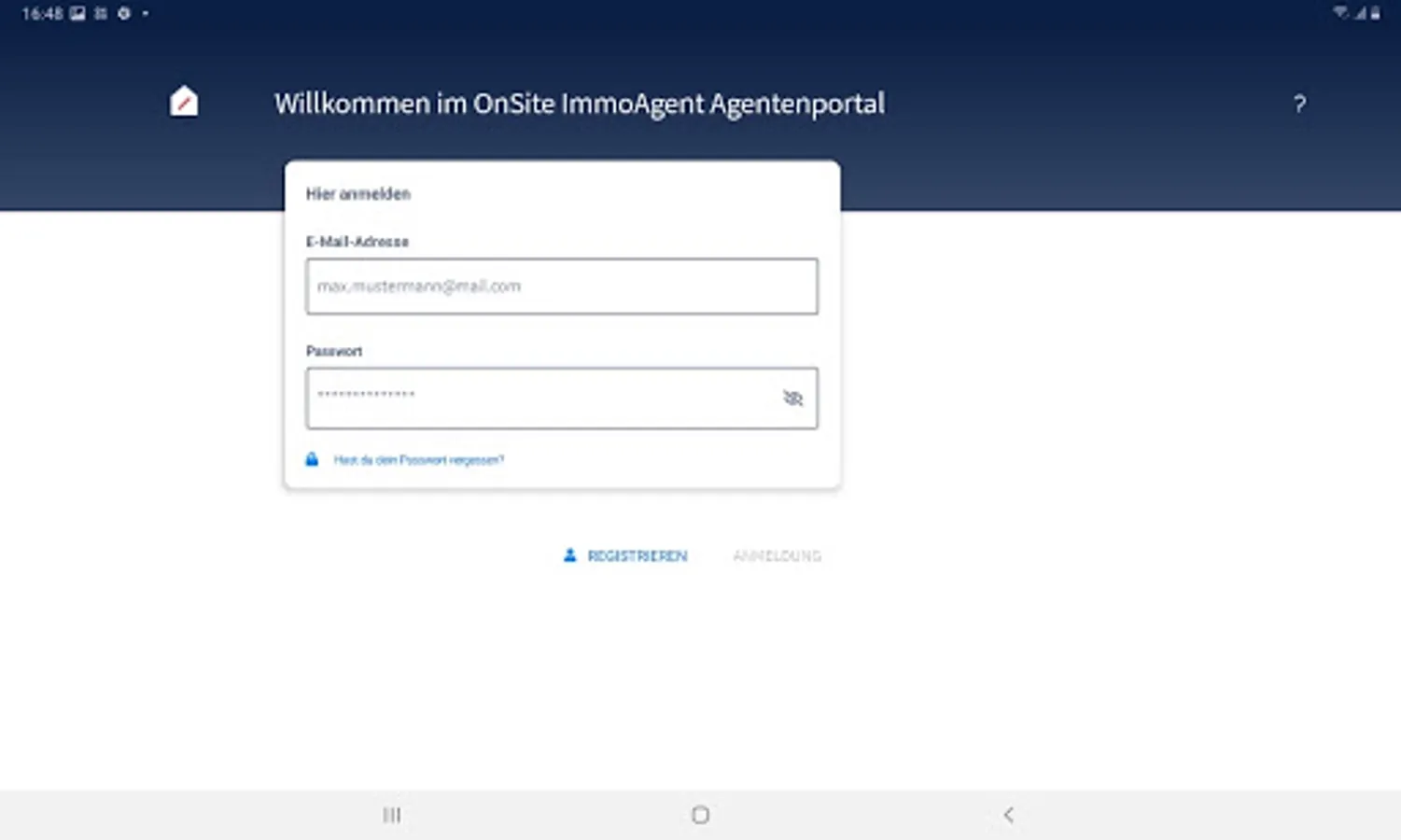Tap the battery icon in status bar

tap(1375, 13)
